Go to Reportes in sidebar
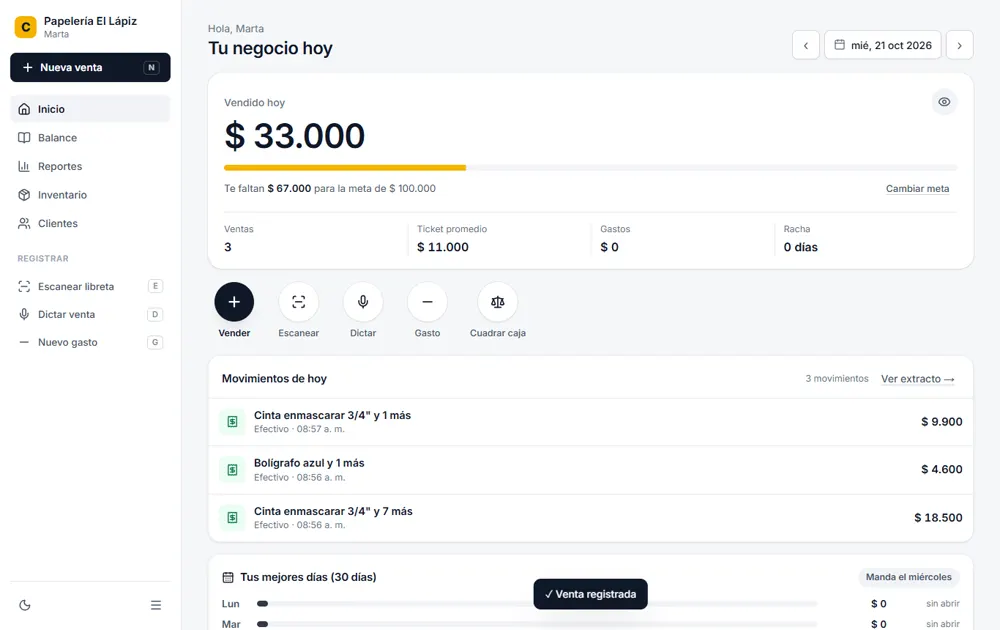 tap(90, 166)
